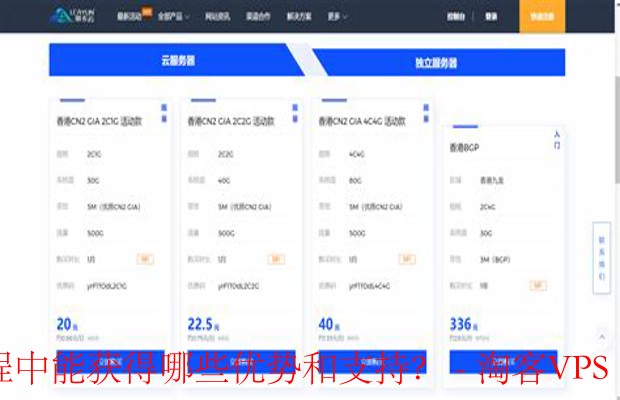Click the back-to-top arrow icon

click(601, 337)
